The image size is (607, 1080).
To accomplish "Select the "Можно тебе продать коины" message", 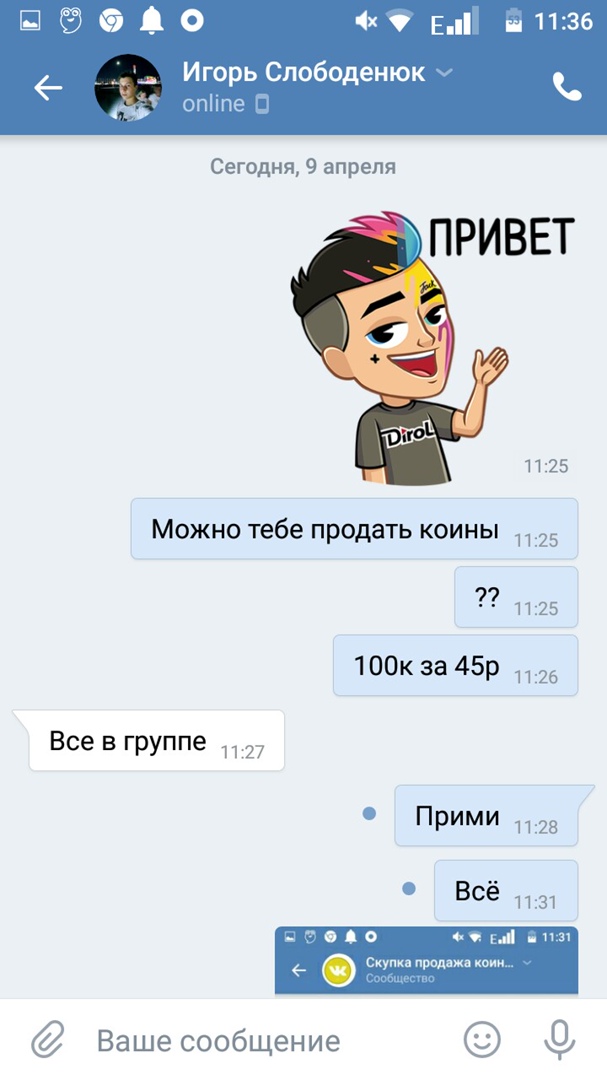I will (354, 528).
